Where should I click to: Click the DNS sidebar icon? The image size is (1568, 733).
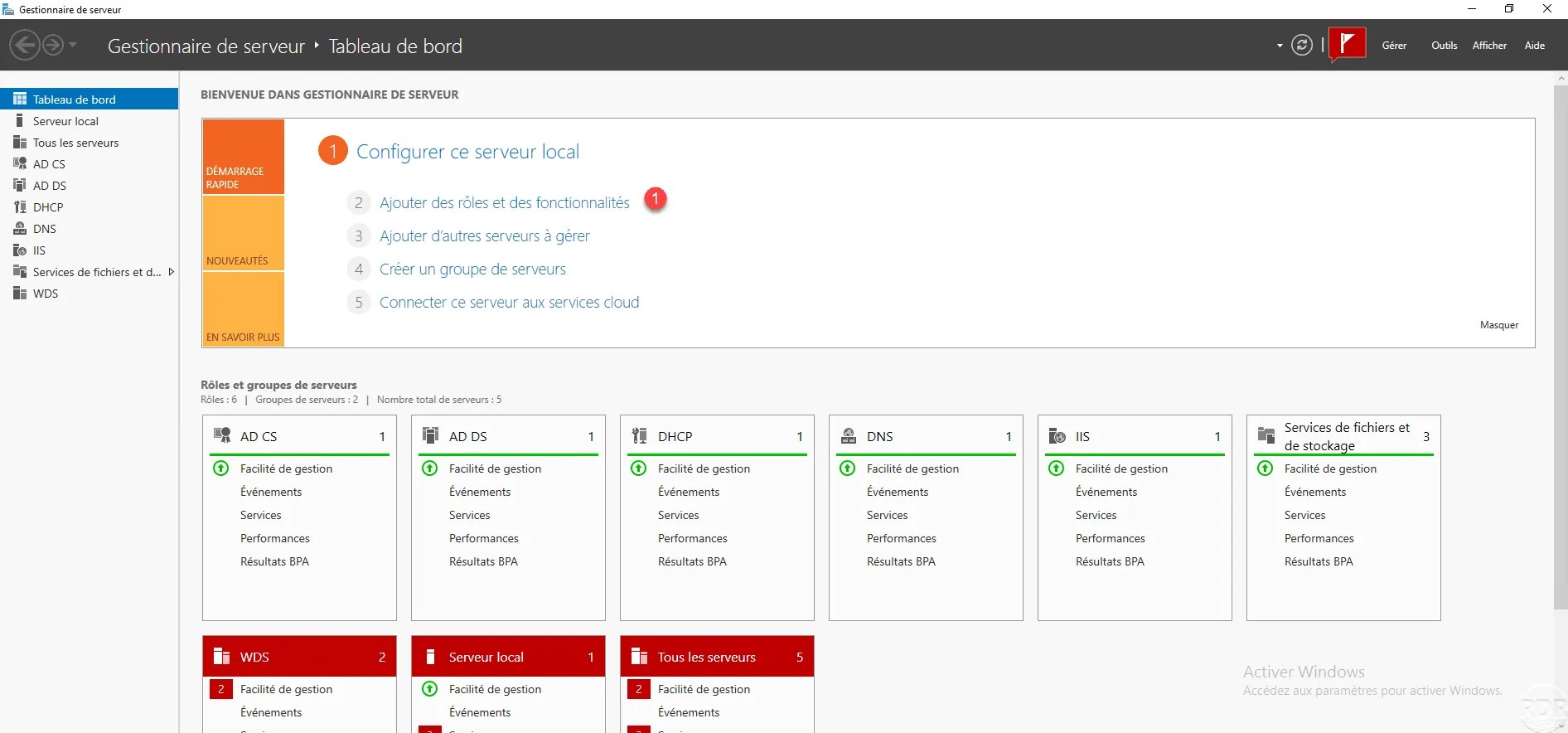[20, 228]
